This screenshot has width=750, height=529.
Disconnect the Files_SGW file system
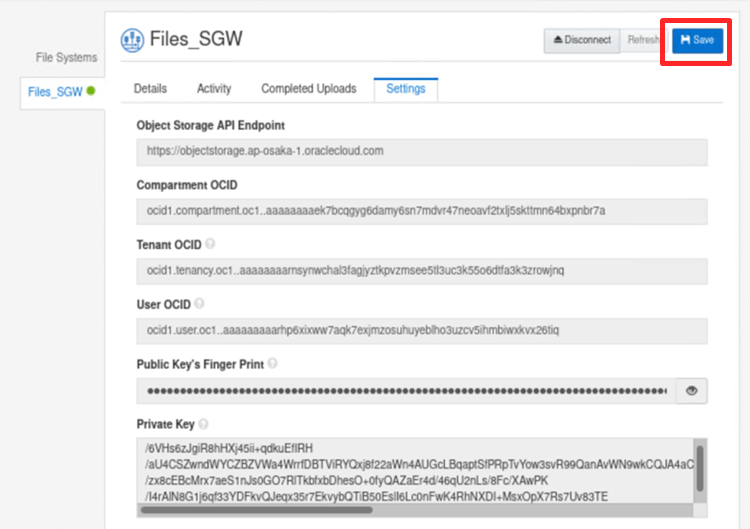coord(581,40)
